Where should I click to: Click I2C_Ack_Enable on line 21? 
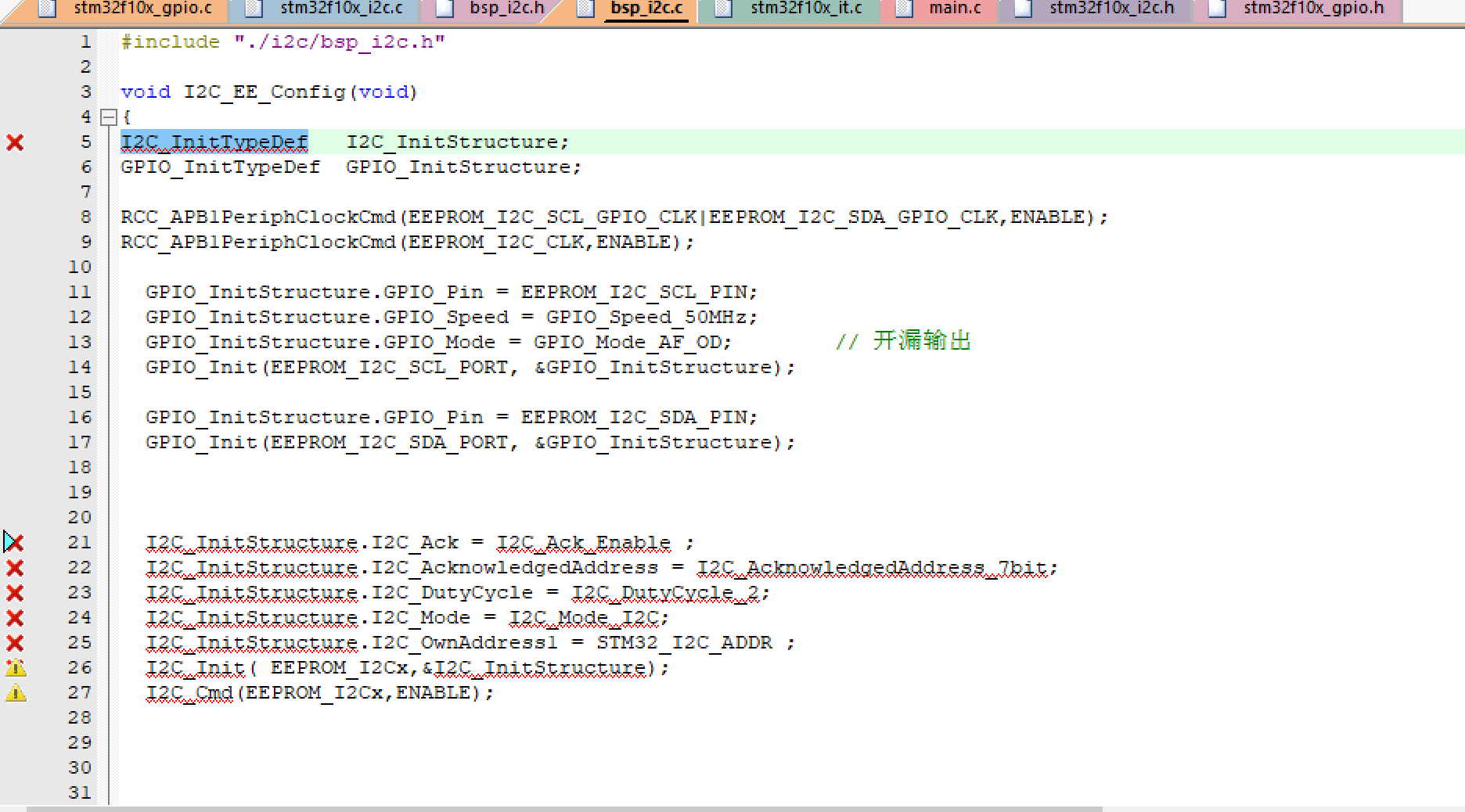coord(584,542)
